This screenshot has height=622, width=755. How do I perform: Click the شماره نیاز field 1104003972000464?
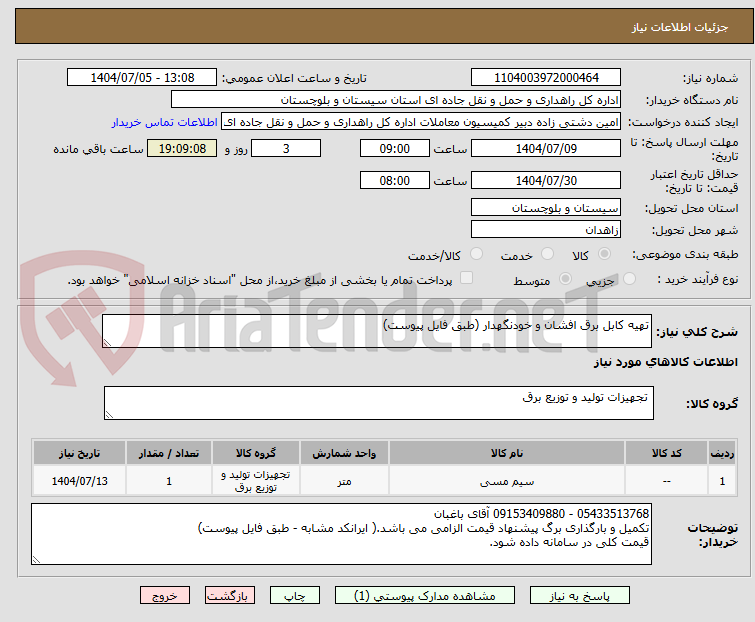click(x=546, y=78)
